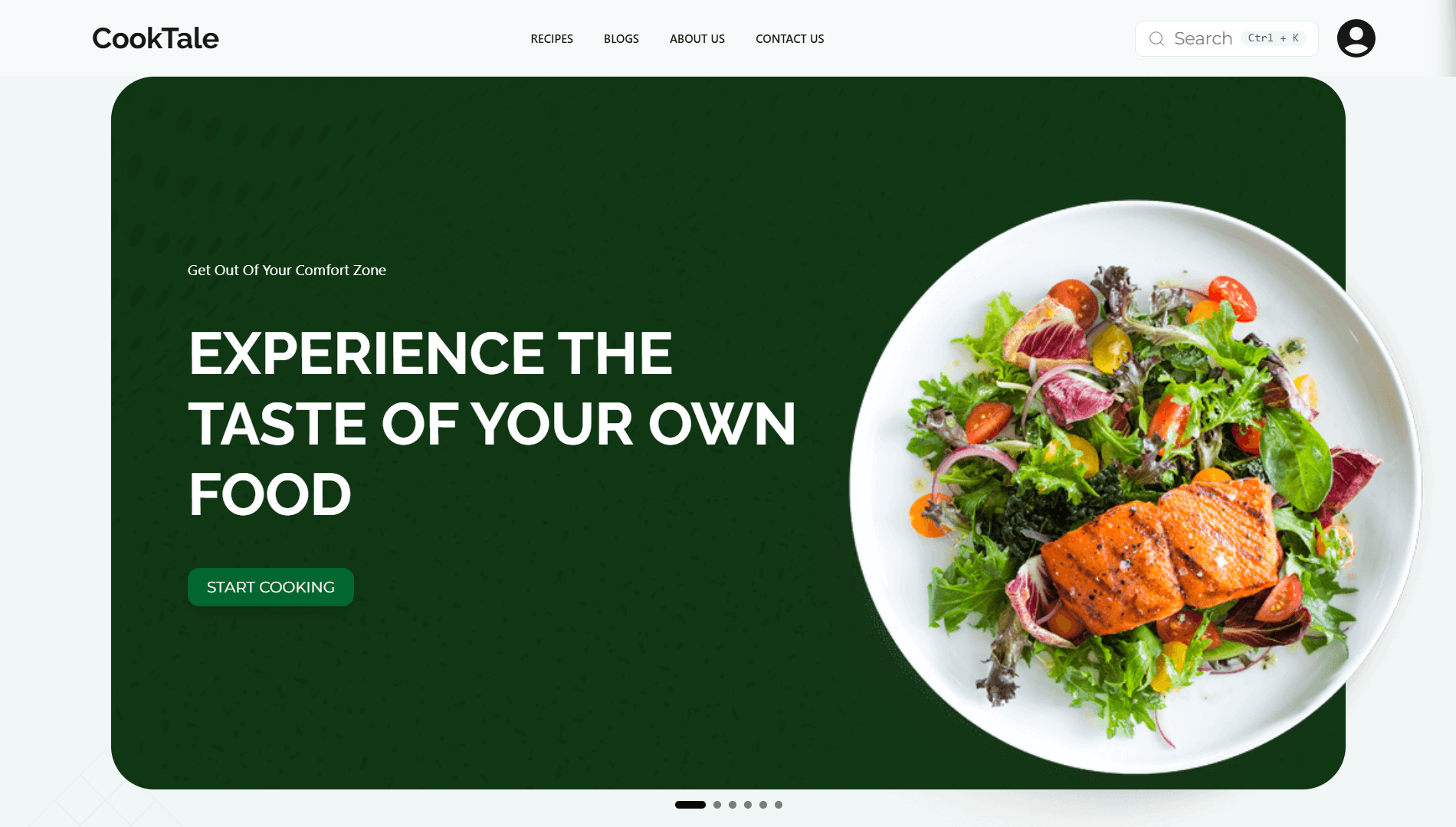Click the CookTale logo

156,38
